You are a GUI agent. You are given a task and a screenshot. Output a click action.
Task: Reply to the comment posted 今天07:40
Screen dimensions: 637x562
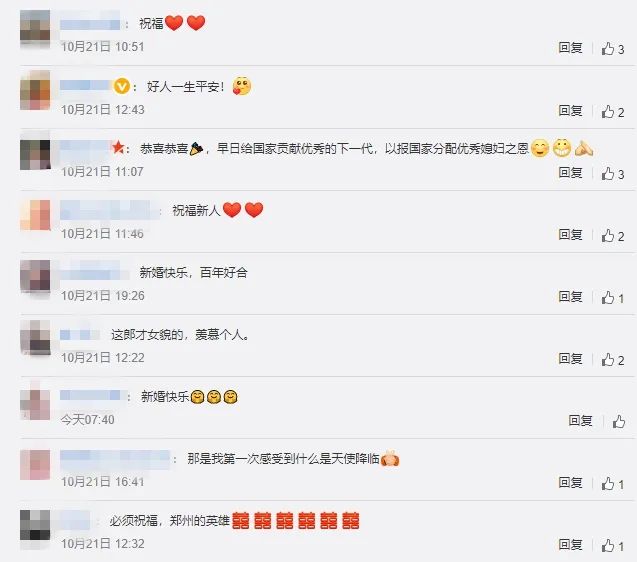581,421
